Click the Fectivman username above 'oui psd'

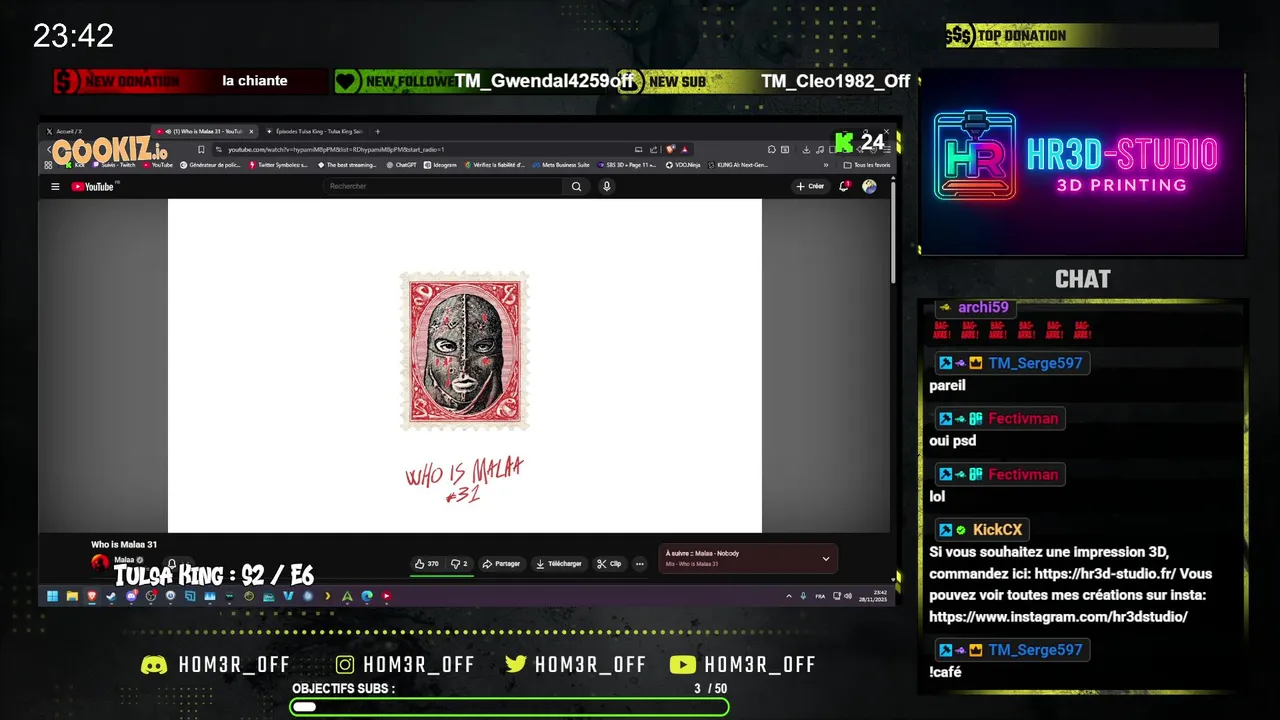tap(1023, 418)
